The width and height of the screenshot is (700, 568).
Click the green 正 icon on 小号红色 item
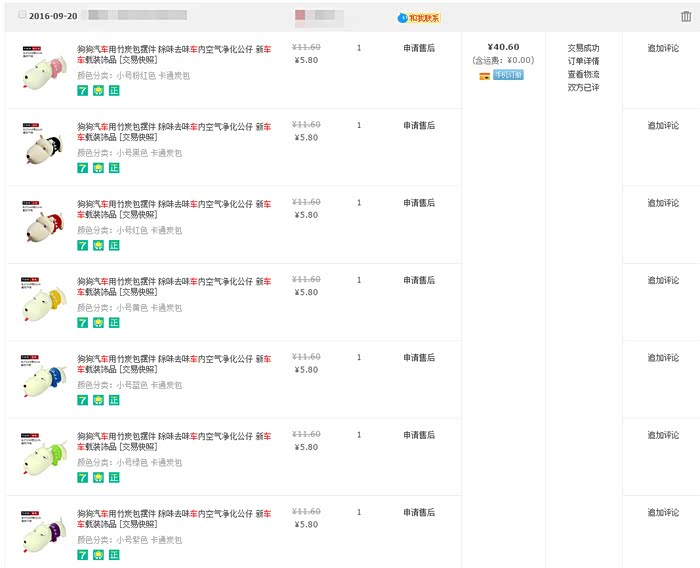point(114,245)
